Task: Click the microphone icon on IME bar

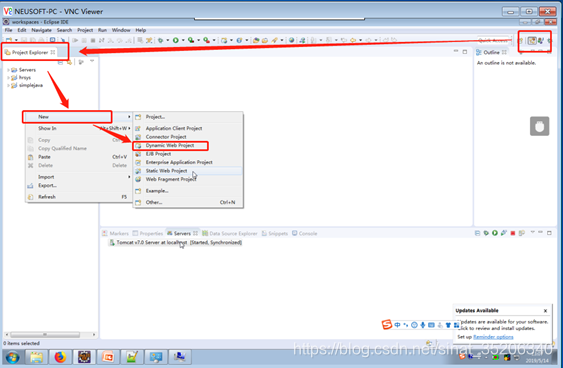Action: [x=423, y=325]
